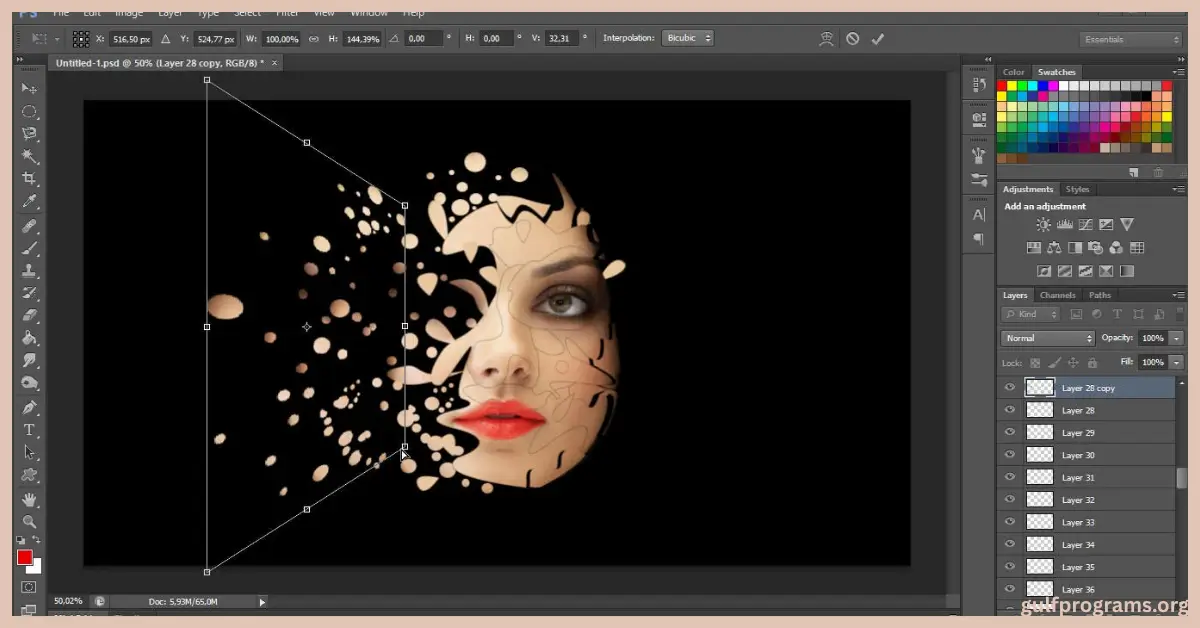Select the Horizontal Type tool
Screen dimensions: 1200x628
[30, 430]
